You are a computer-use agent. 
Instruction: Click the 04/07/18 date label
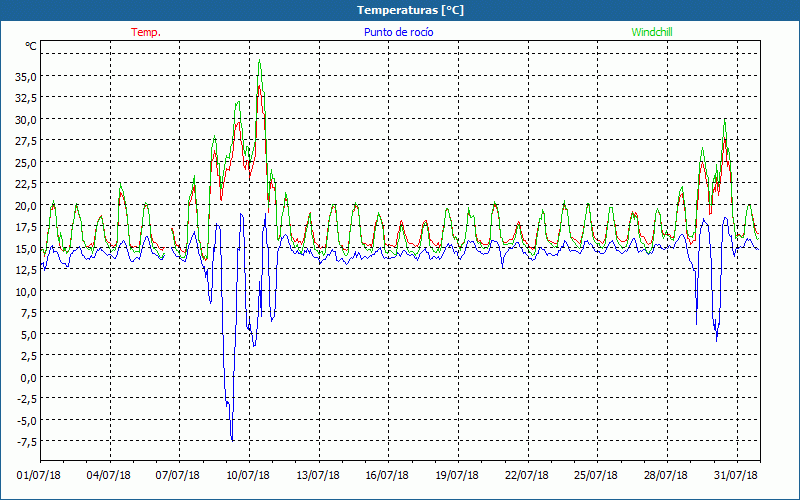pyautogui.click(x=109, y=476)
